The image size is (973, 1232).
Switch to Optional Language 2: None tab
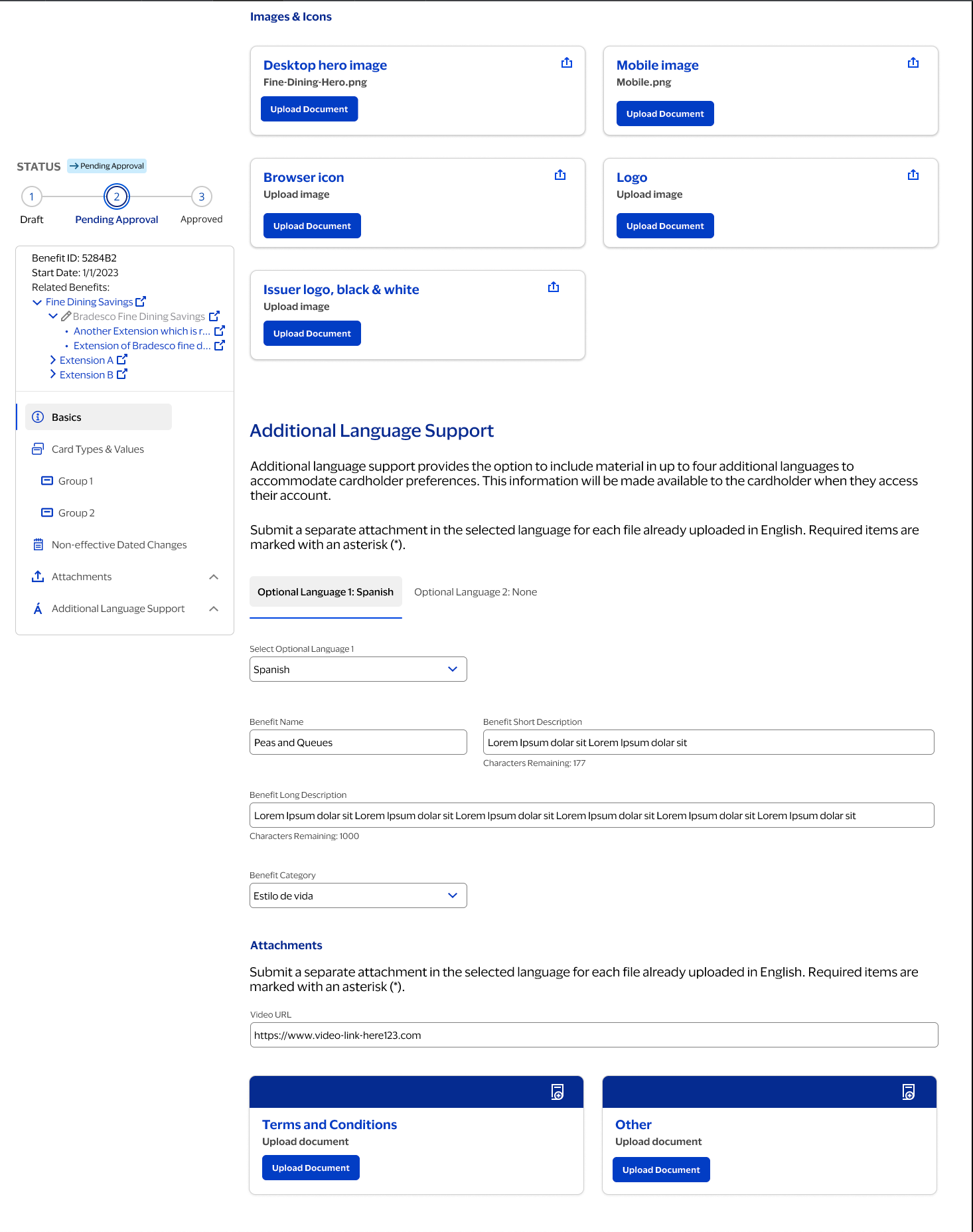(475, 592)
